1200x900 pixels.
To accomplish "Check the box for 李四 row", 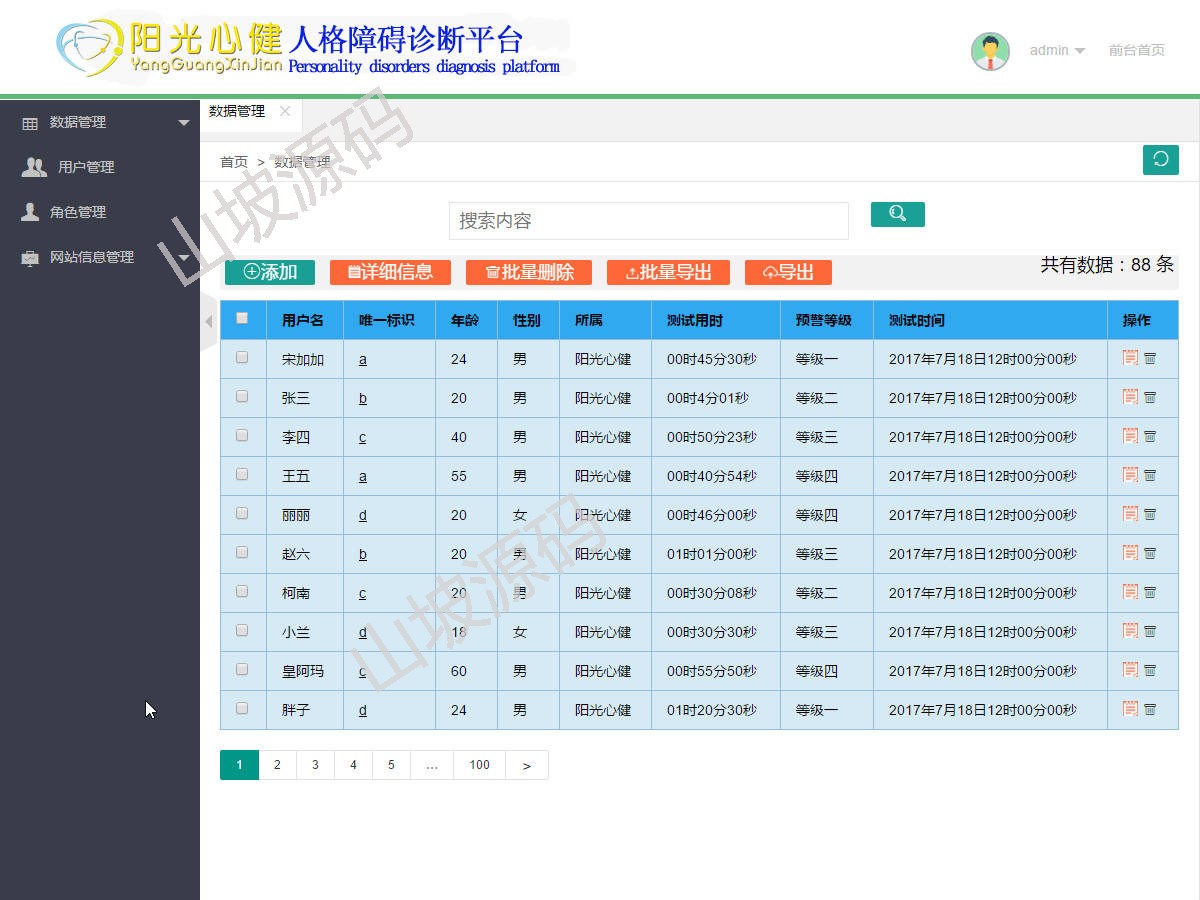I will click(242, 436).
